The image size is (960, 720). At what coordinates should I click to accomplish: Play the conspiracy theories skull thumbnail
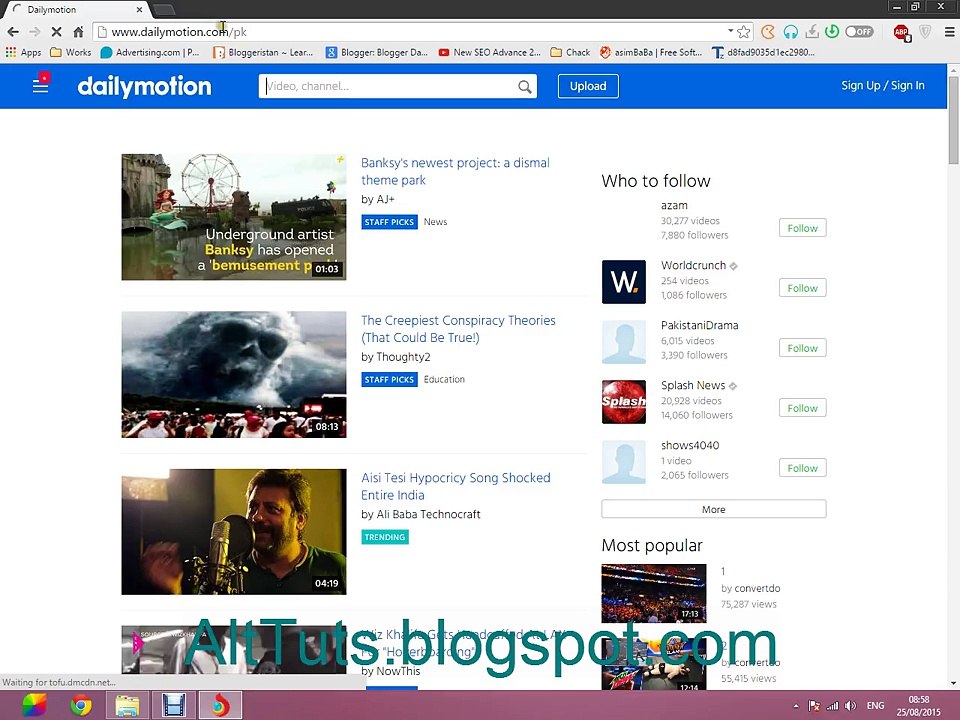click(x=234, y=374)
